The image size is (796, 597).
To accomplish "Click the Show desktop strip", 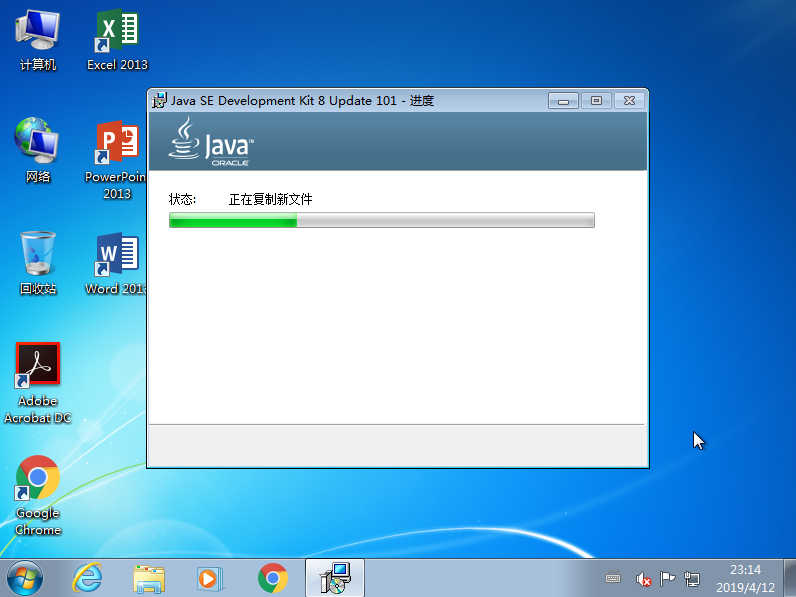I will tap(790, 578).
